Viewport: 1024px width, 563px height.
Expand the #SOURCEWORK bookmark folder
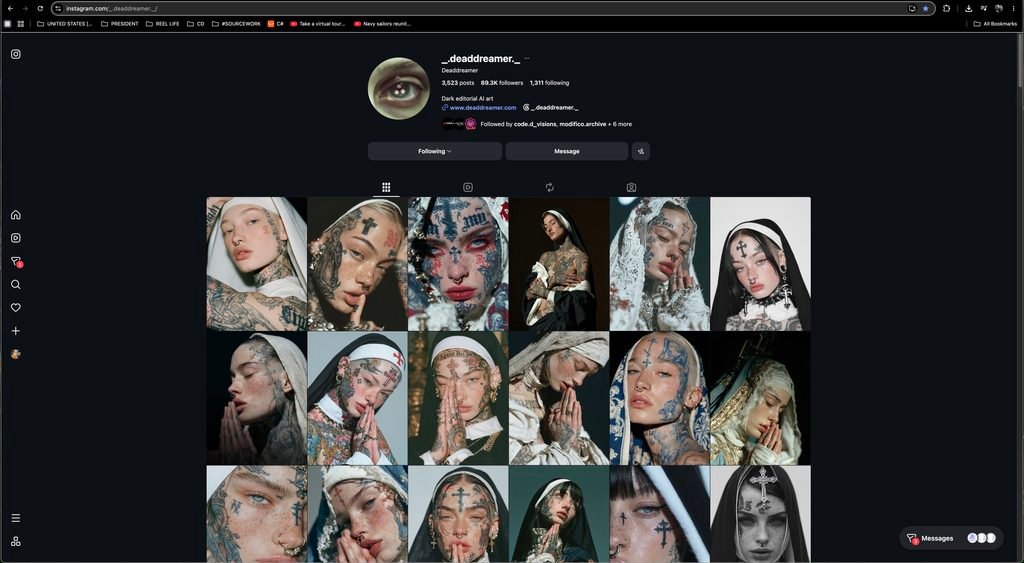pyautogui.click(x=236, y=24)
